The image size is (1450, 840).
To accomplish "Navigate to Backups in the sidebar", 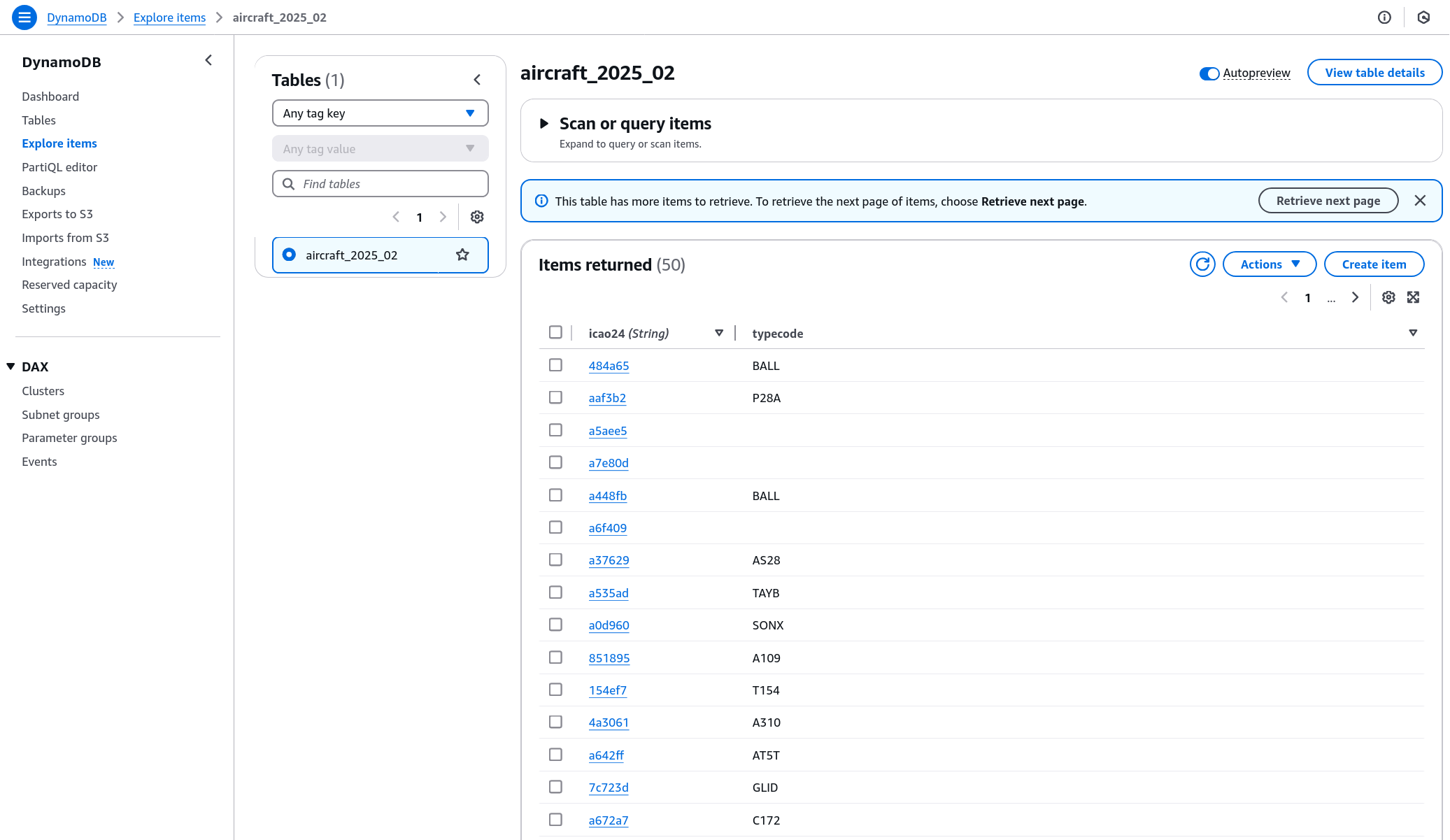I will click(43, 191).
